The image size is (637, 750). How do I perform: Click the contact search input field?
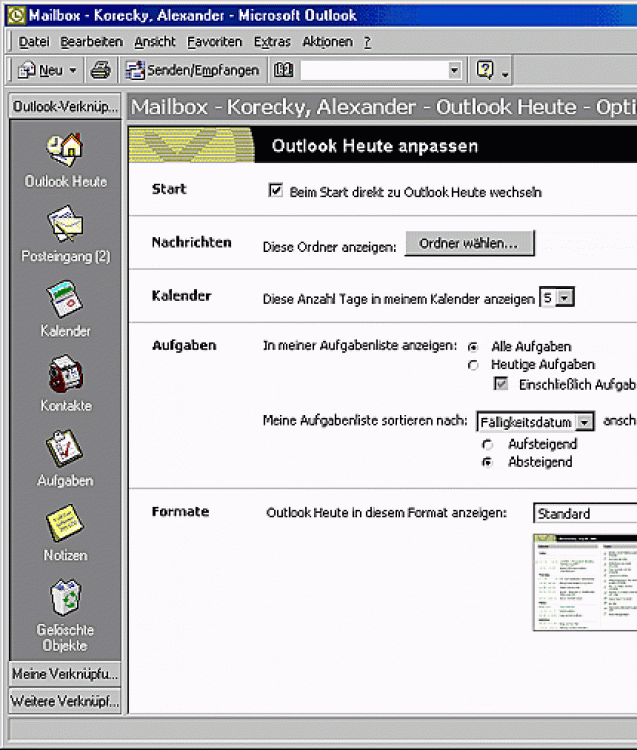click(374, 71)
